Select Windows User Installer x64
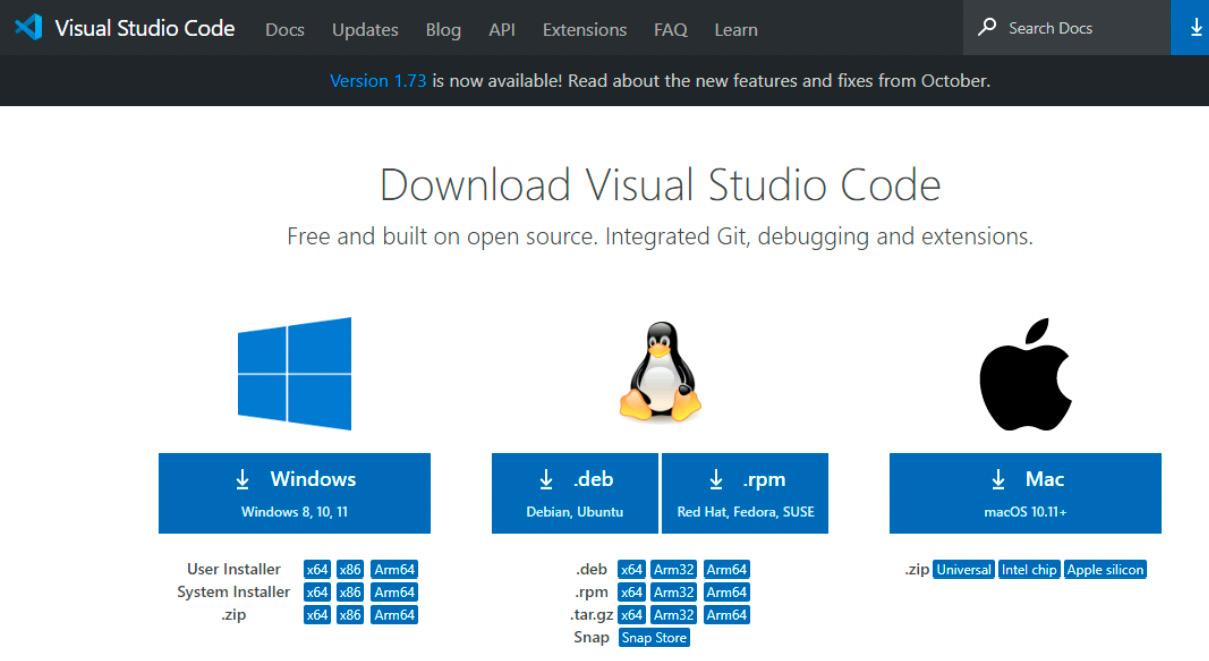The image size is (1209, 661). point(317,569)
